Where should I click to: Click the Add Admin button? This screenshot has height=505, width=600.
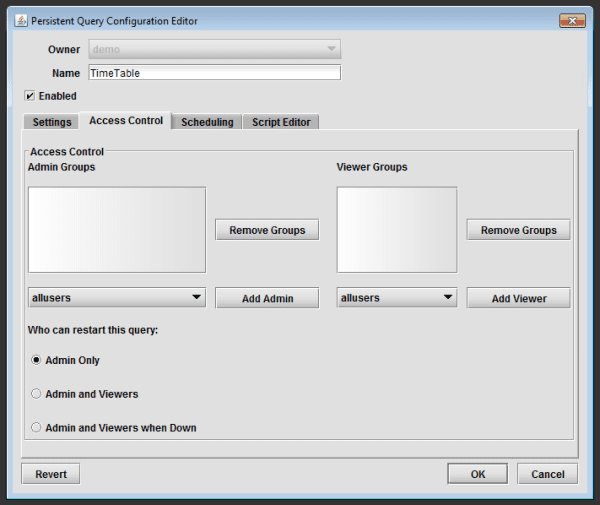coord(267,298)
